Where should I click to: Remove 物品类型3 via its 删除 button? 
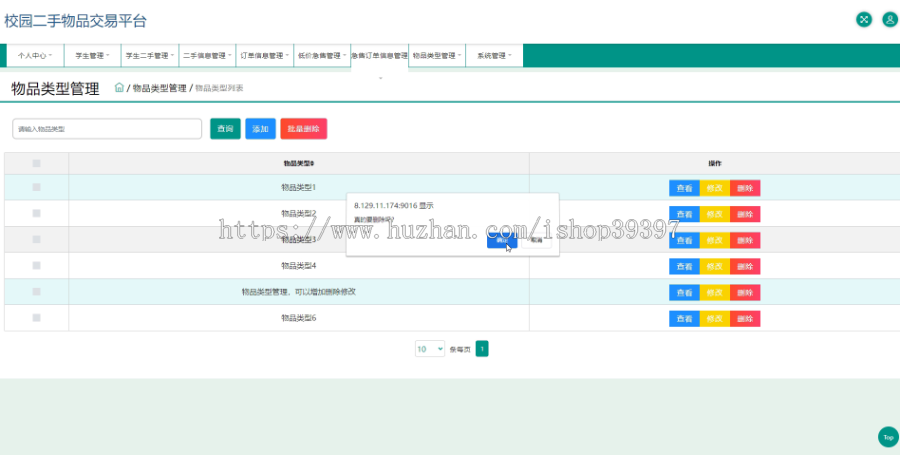click(745, 240)
